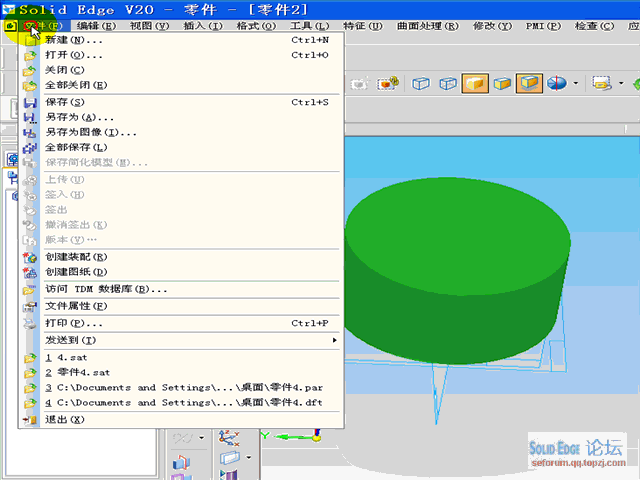This screenshot has height=480, width=640.
Task: Open the 编辑(E) menu
Action: pos(96,26)
